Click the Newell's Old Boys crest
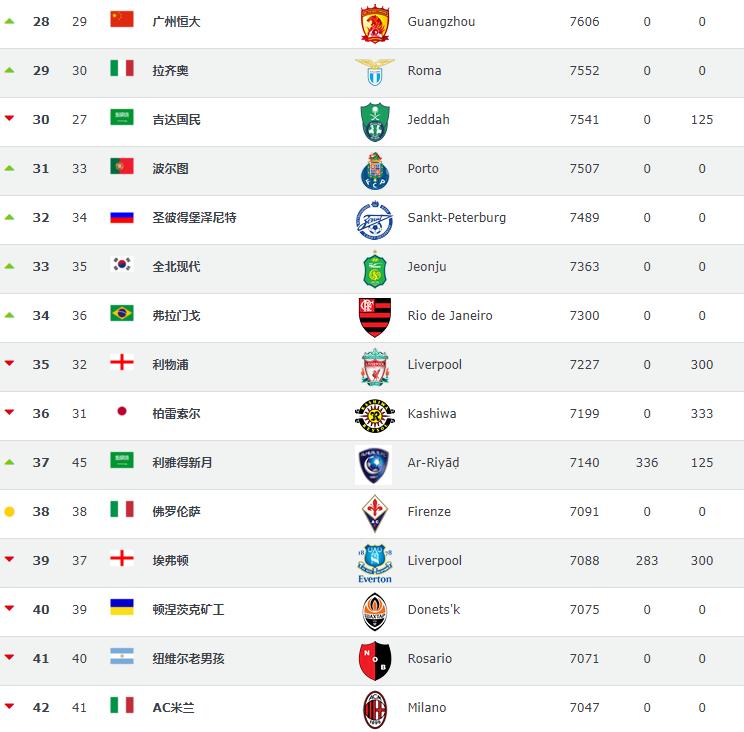Screen dimensions: 744x732 375,659
